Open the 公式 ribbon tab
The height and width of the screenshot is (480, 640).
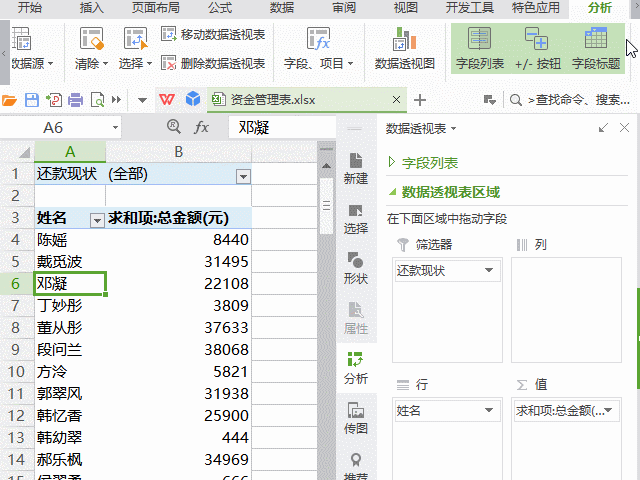220,8
